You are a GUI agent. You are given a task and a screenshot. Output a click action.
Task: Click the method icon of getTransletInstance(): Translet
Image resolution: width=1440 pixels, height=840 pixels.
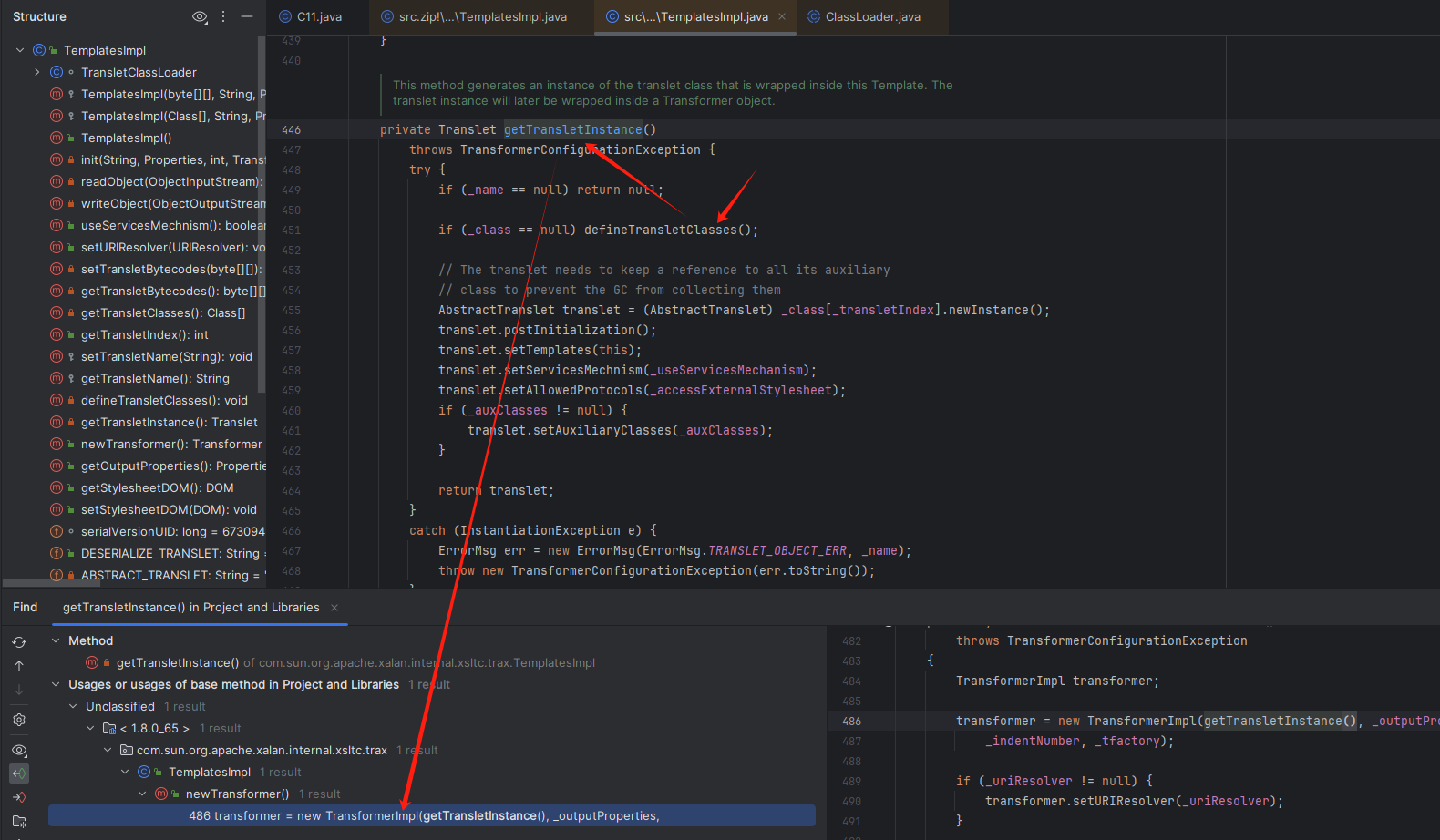pyautogui.click(x=57, y=422)
